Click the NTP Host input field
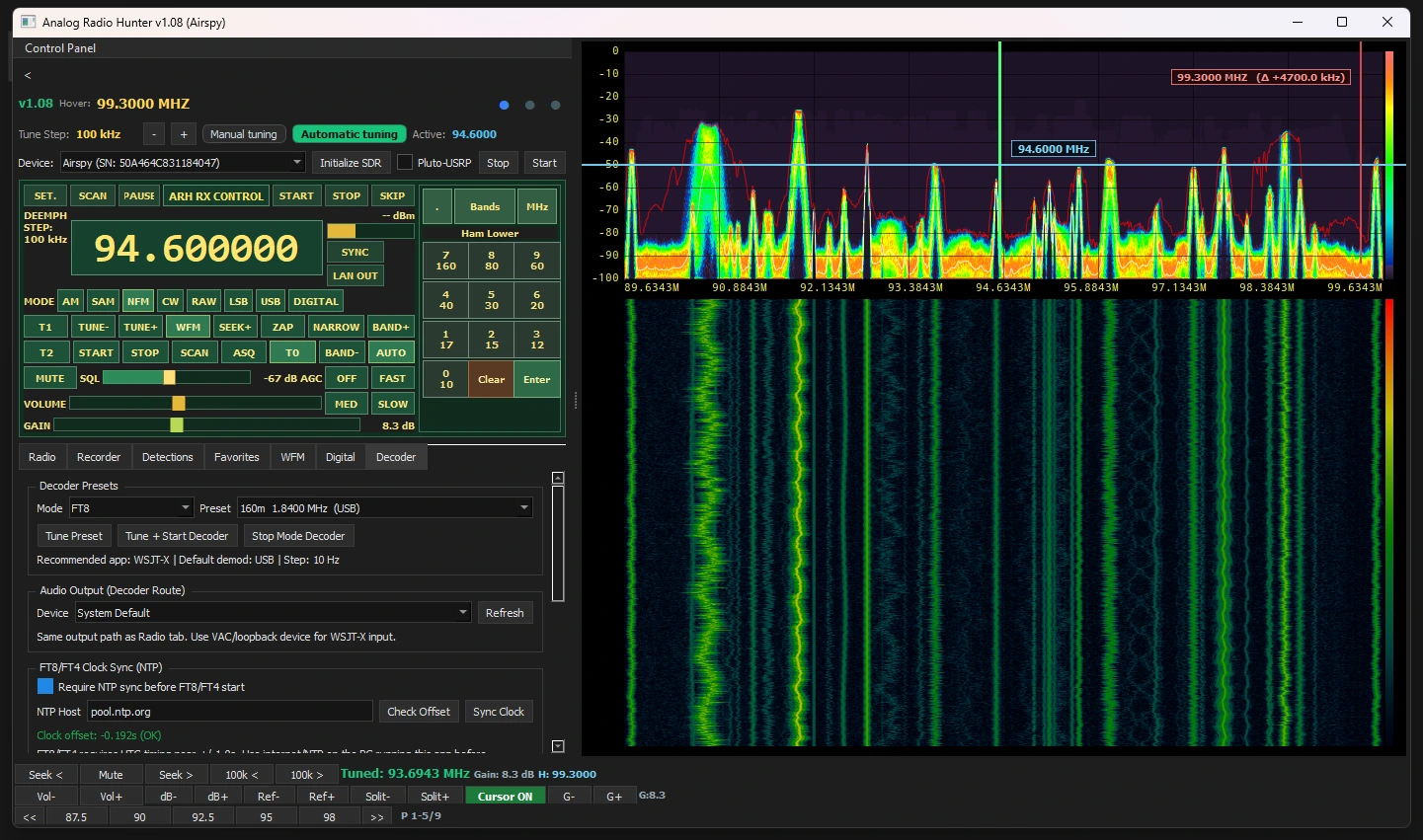 229,711
